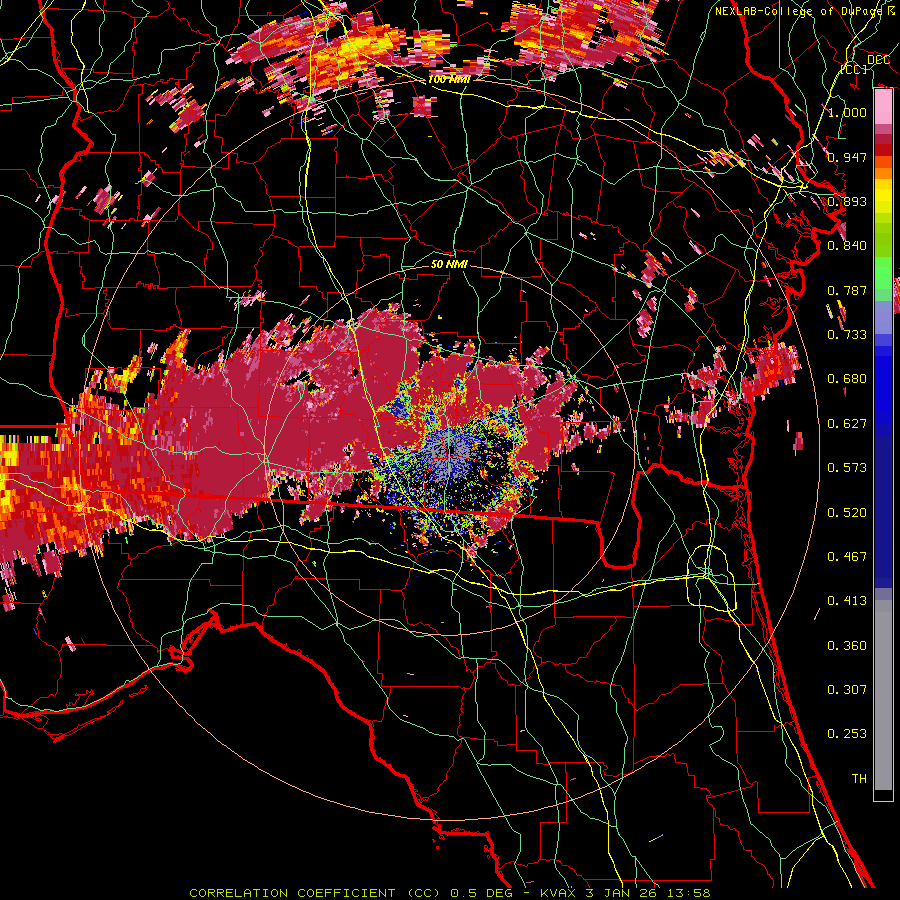Click the "(CC)" label above the color bar
This screenshot has width=900, height=900.
854,69
